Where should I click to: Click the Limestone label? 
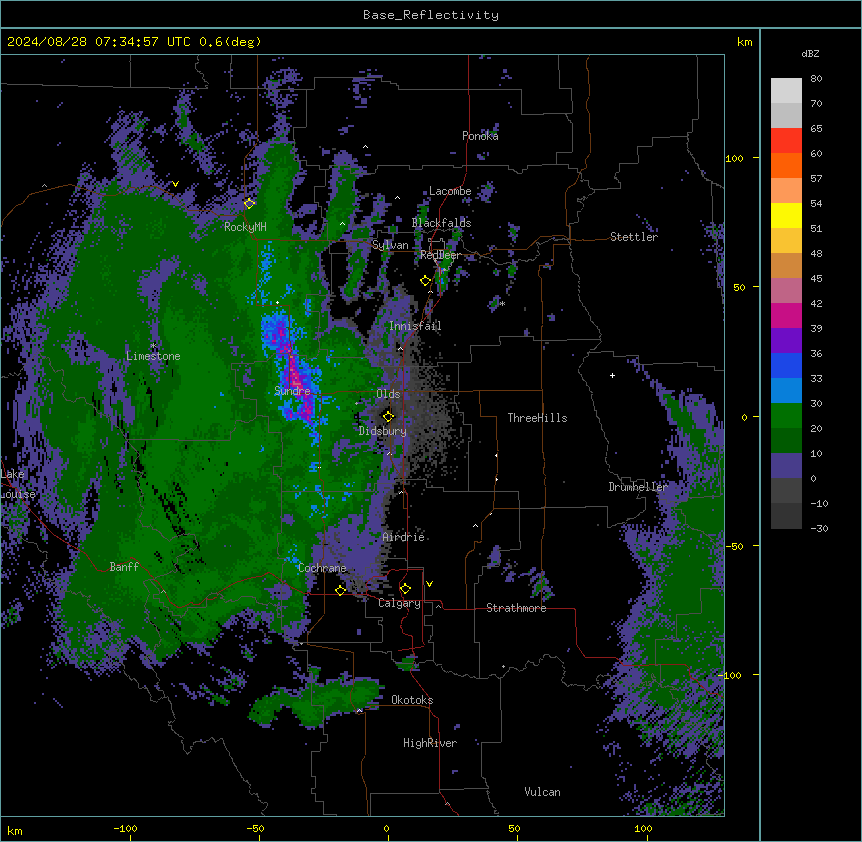[x=153, y=356]
